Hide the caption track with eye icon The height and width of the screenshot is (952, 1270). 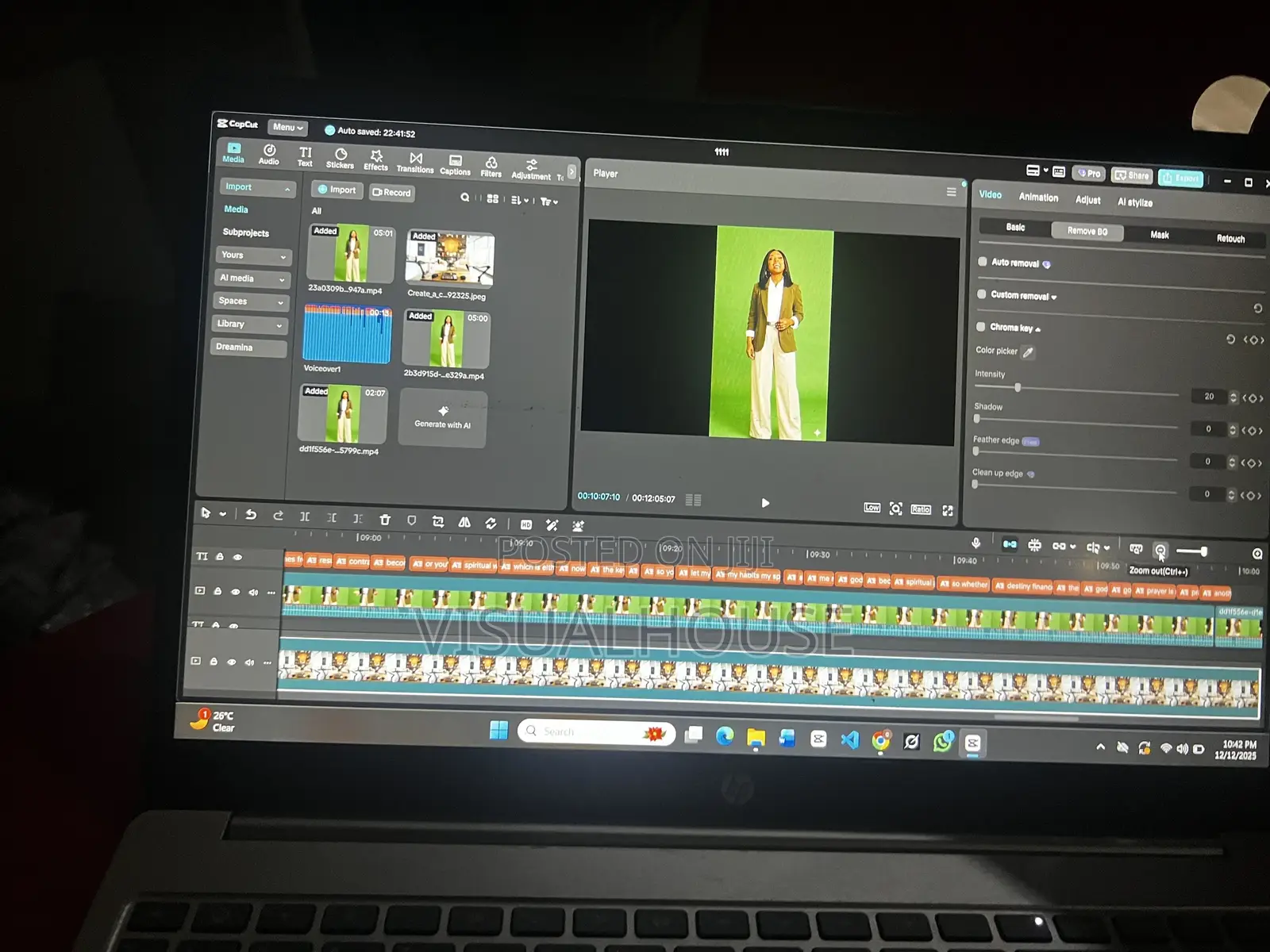tap(237, 557)
